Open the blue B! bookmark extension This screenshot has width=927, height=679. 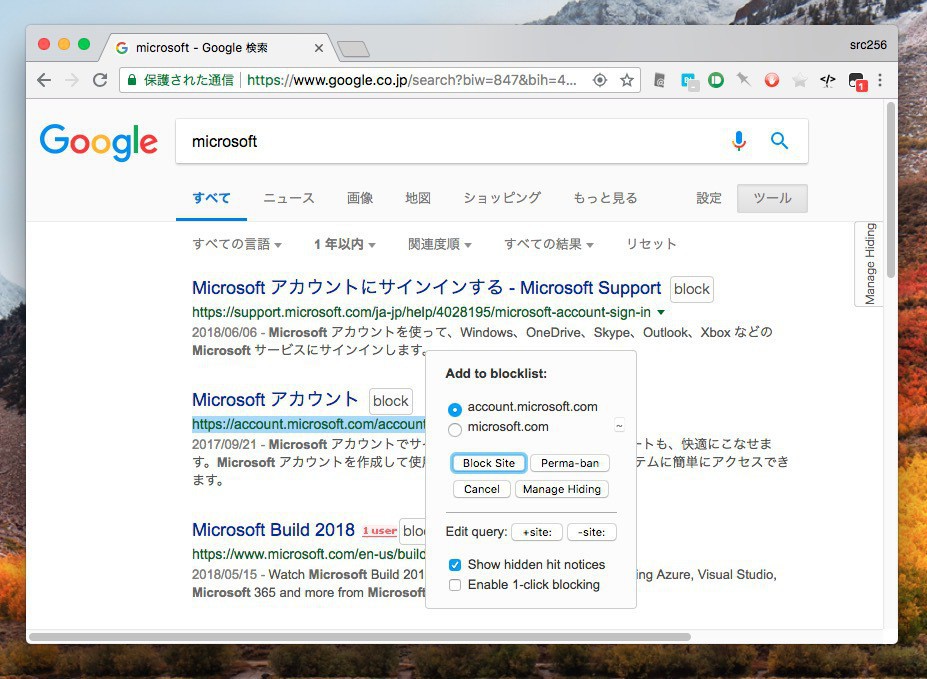(x=688, y=81)
